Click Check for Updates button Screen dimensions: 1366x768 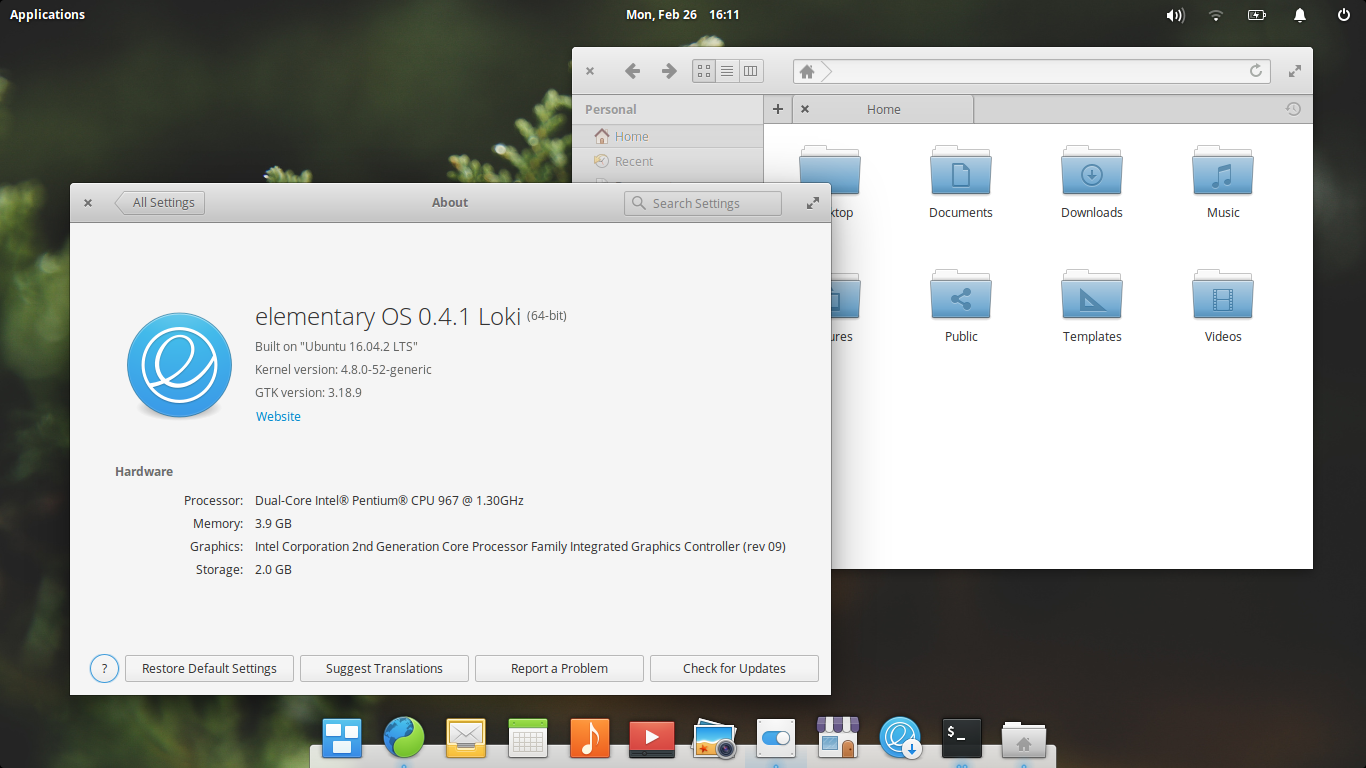click(x=734, y=668)
